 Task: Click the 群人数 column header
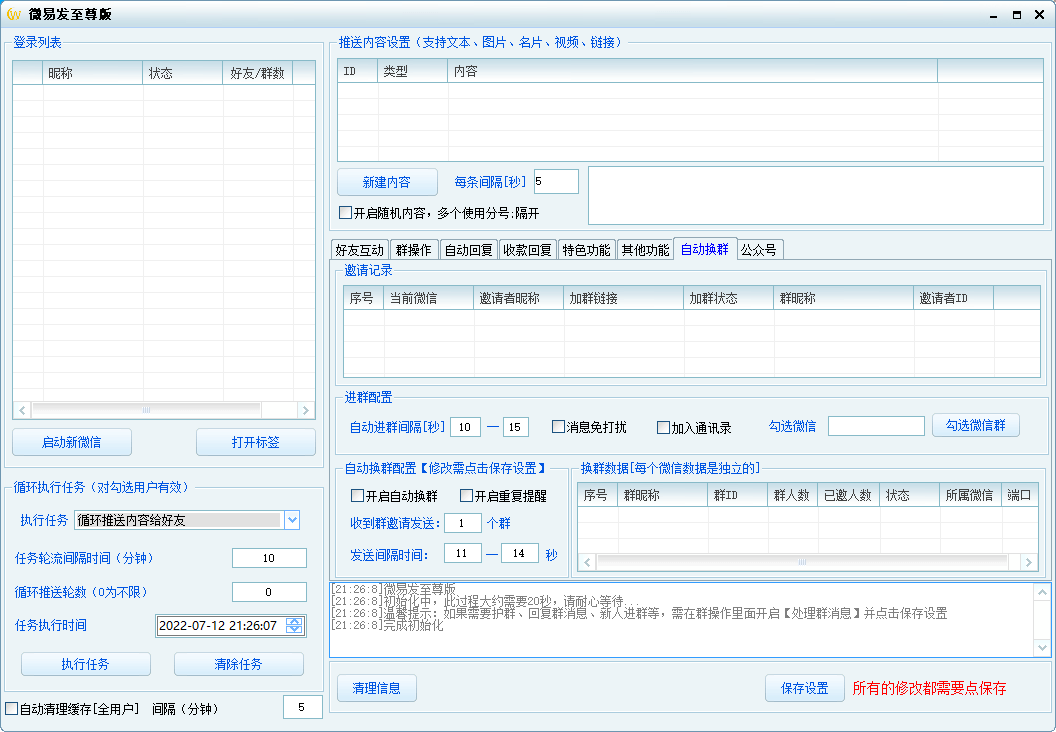(x=792, y=495)
